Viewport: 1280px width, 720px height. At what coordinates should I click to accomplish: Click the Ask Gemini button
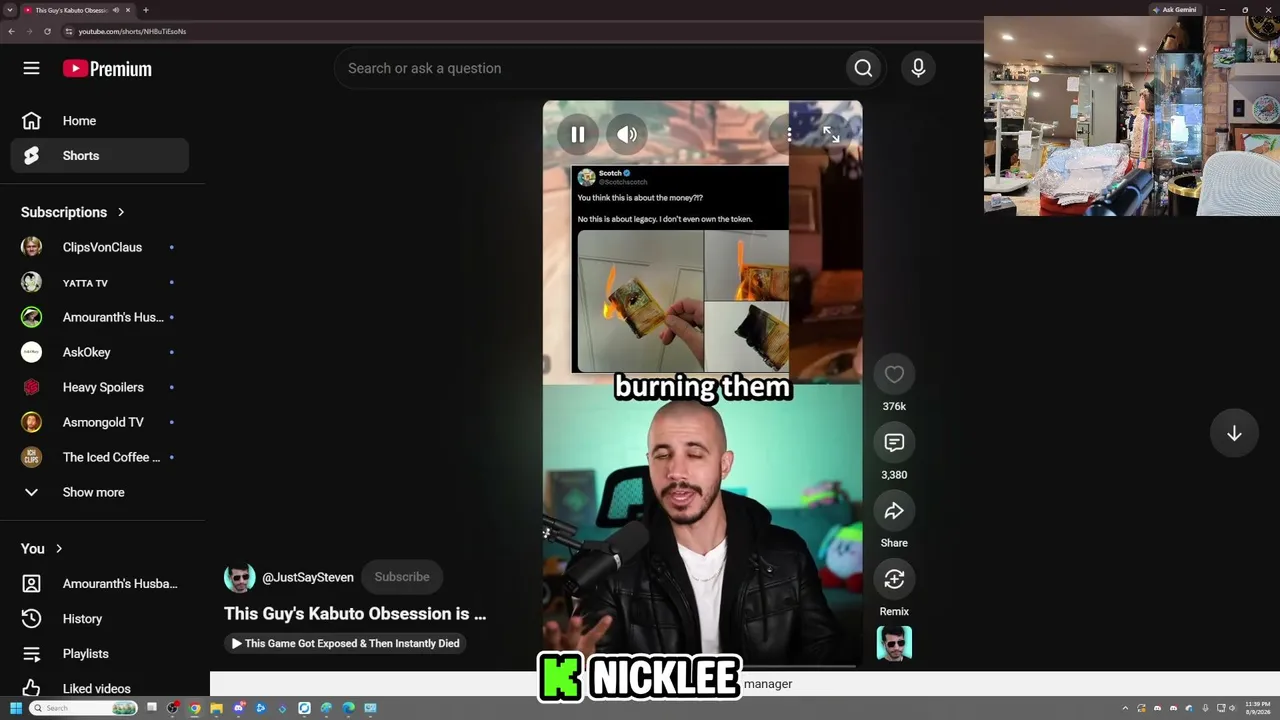[x=1175, y=10]
